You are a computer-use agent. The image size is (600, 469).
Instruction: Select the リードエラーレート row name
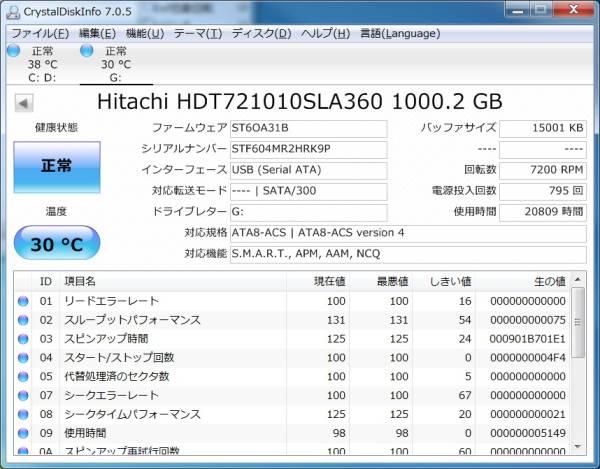point(111,301)
